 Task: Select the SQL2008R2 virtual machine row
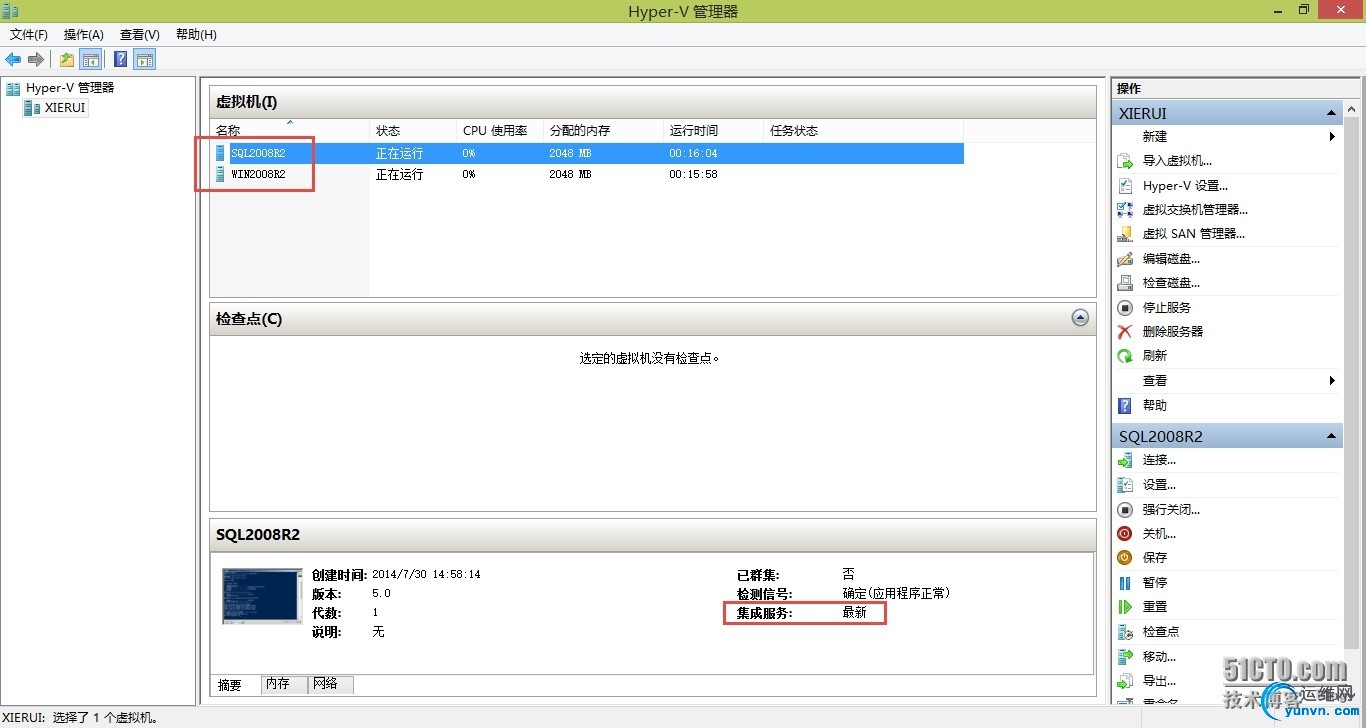point(587,153)
